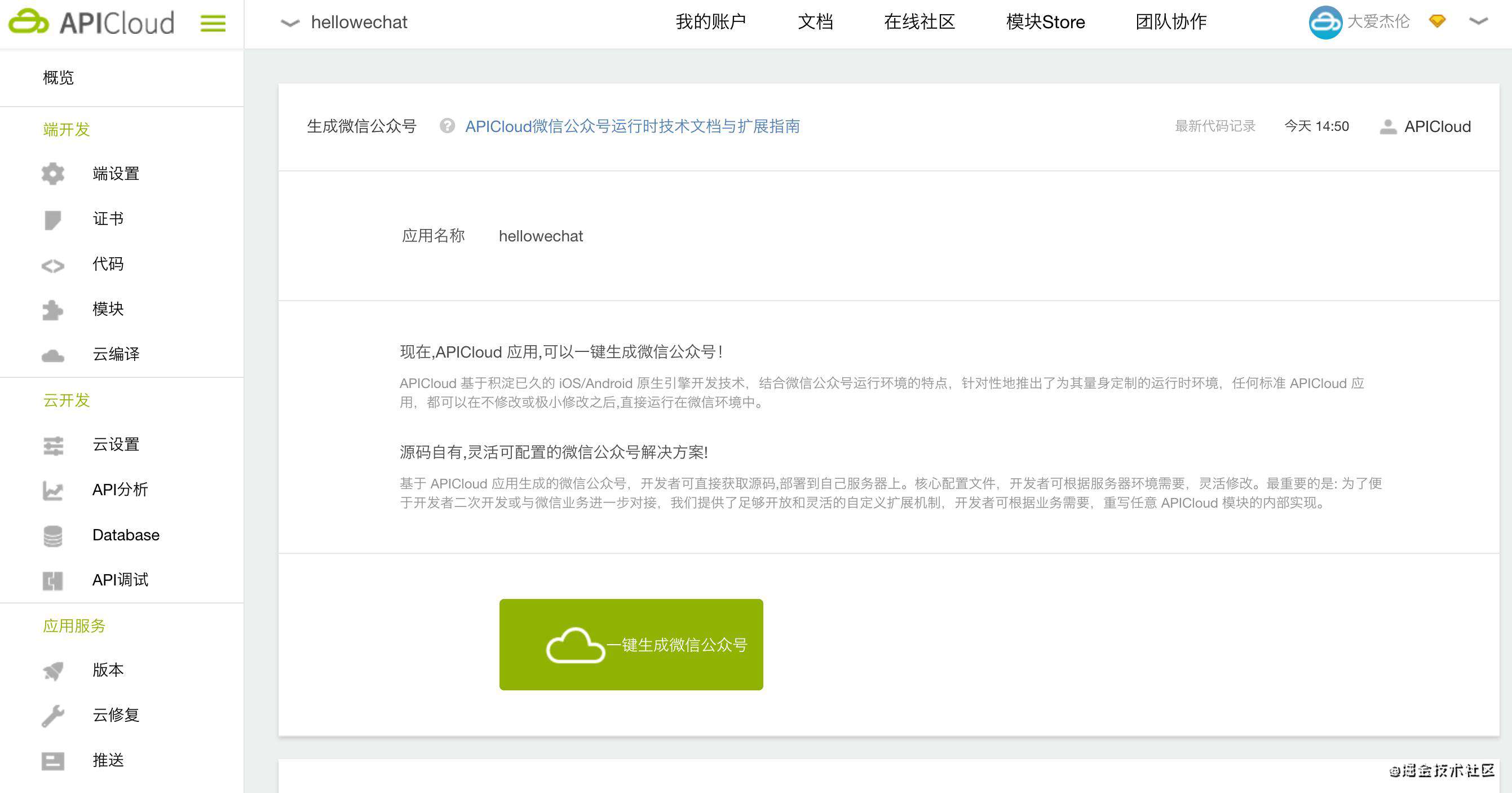Toggle the green hamburger menu icon
This screenshot has width=1512, height=793.
click(x=213, y=24)
